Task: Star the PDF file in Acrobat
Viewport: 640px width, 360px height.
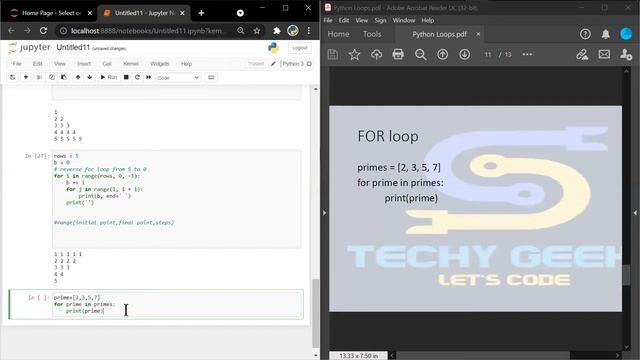Action: tap(354, 54)
